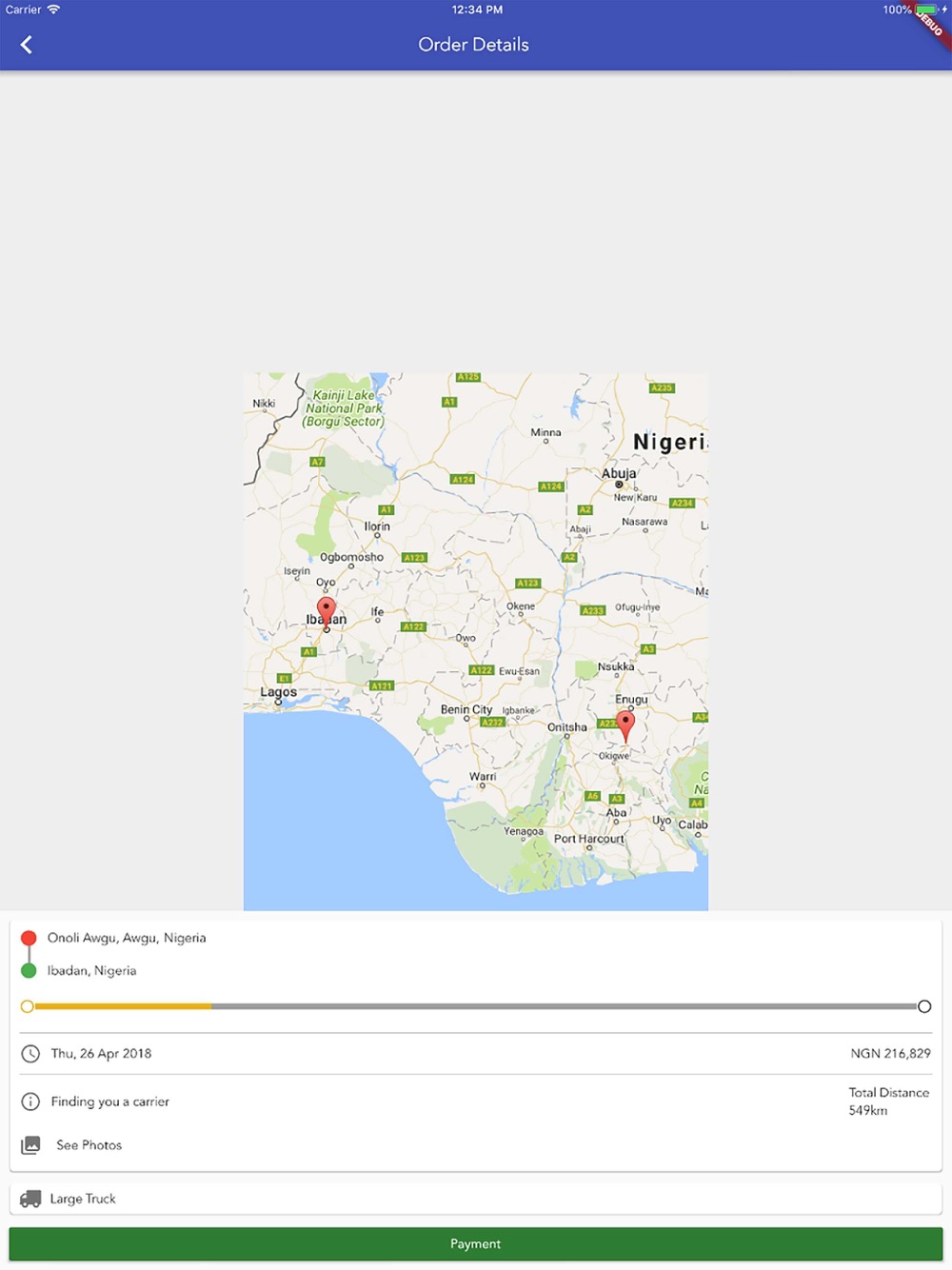Open See Photos link
Viewport: 952px width, 1270px height.
click(89, 1144)
